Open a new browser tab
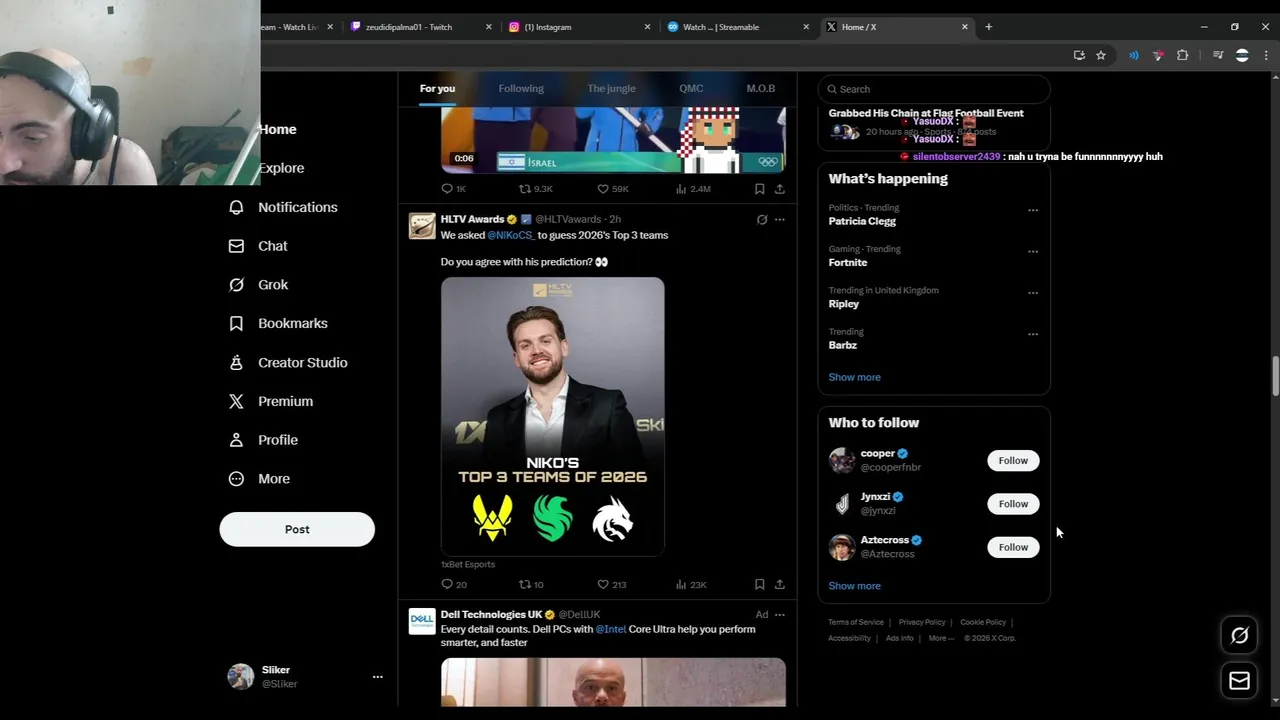This screenshot has height=720, width=1280. click(x=988, y=27)
